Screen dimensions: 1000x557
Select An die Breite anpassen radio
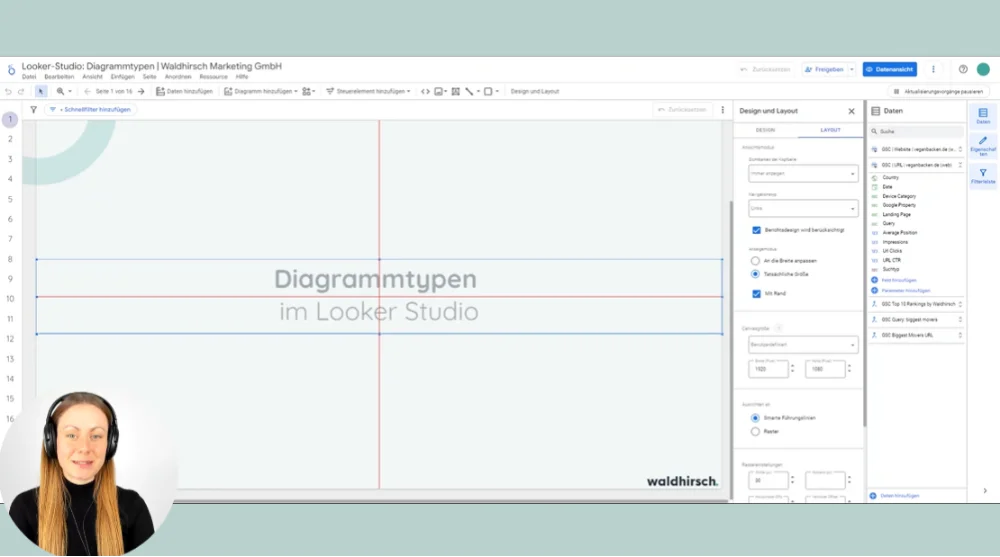(755, 261)
